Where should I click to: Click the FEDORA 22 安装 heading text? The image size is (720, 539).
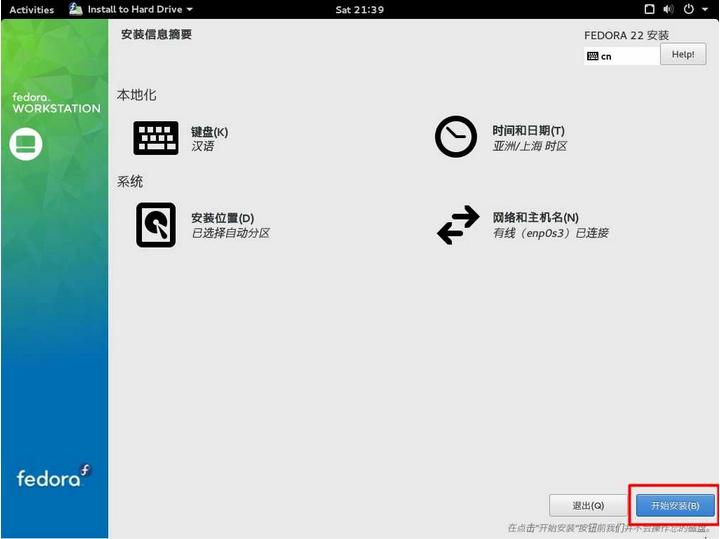click(x=626, y=35)
